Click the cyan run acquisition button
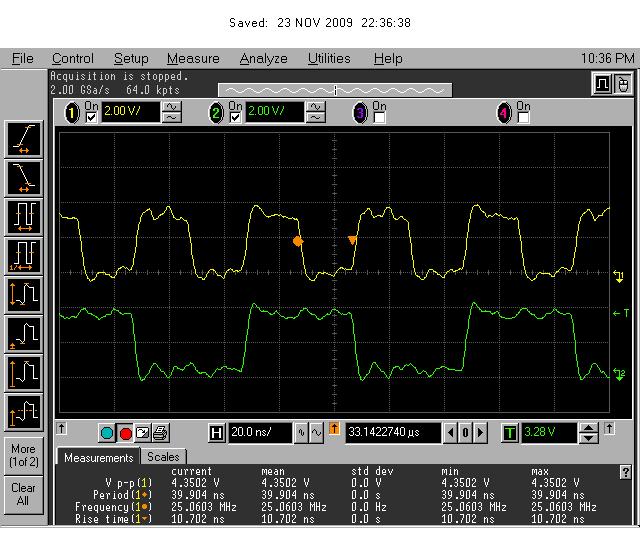This screenshot has width=640, height=544. click(107, 433)
